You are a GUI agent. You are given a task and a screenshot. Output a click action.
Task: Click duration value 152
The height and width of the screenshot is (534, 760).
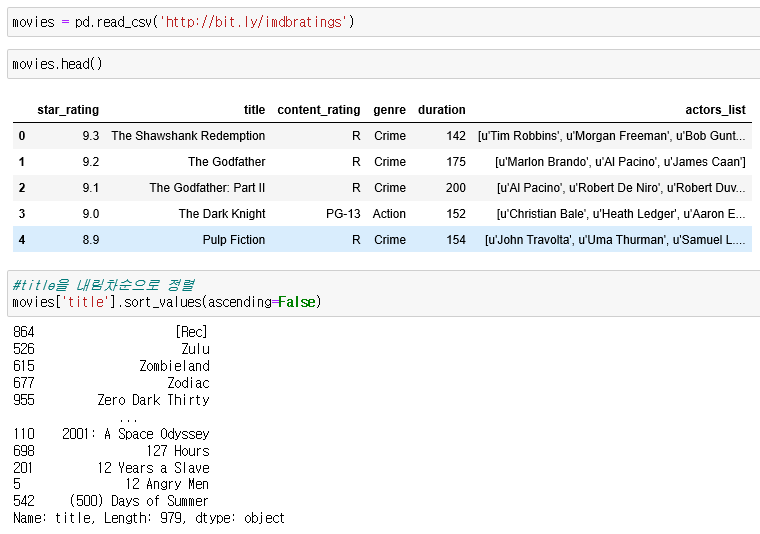456,214
